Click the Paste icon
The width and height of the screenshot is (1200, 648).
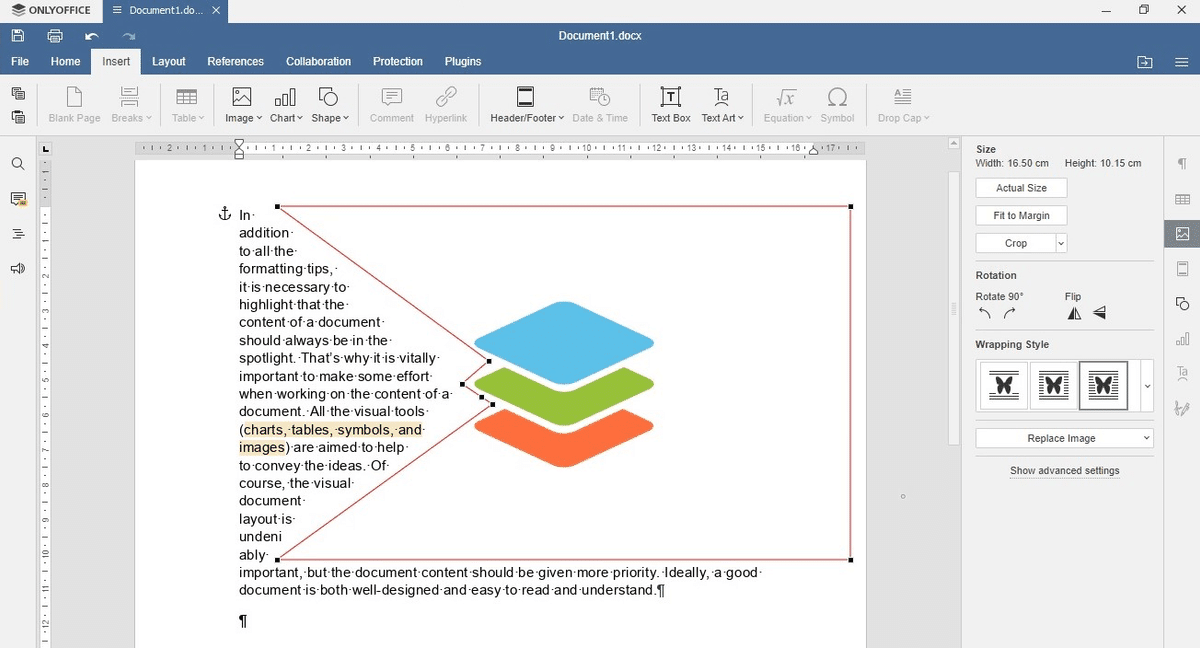tap(18, 117)
